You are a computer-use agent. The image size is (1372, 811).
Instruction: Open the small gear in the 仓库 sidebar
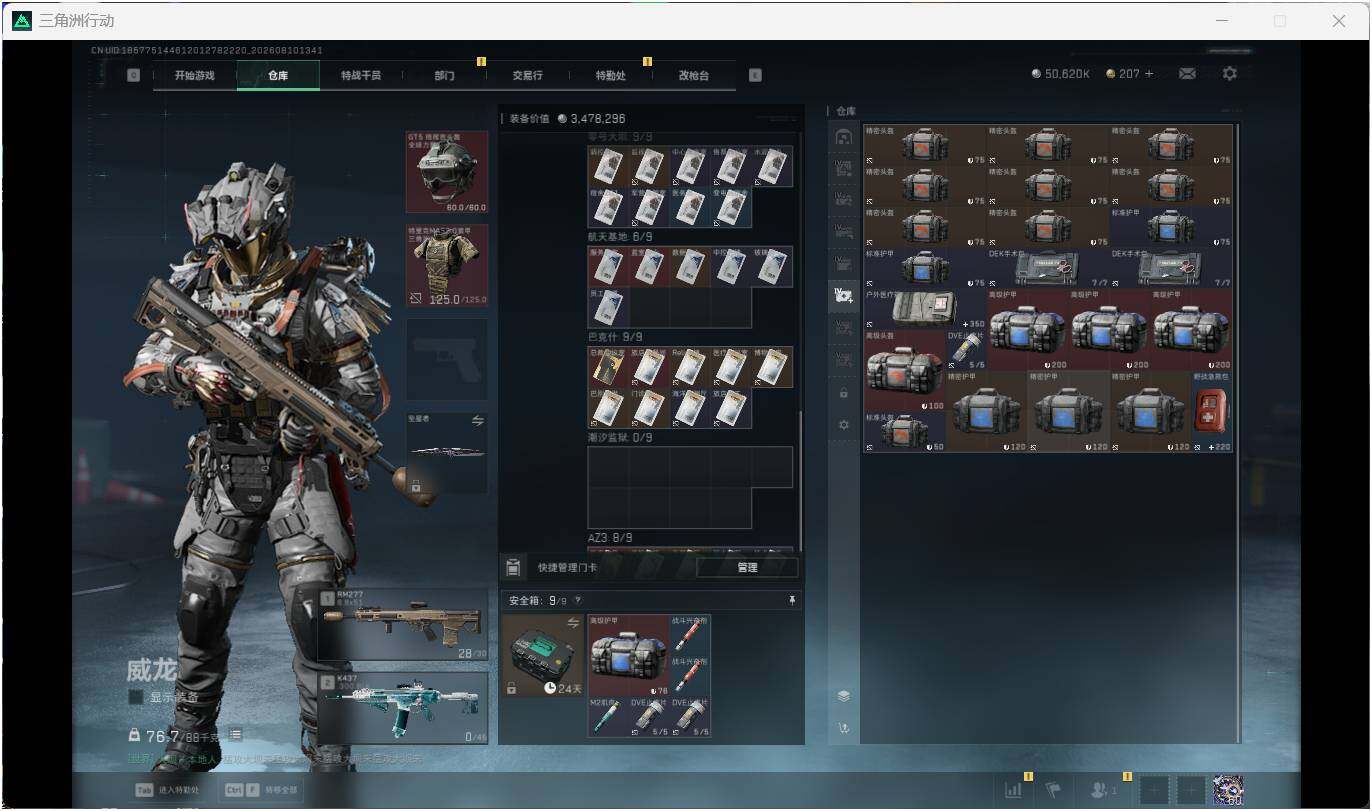844,425
